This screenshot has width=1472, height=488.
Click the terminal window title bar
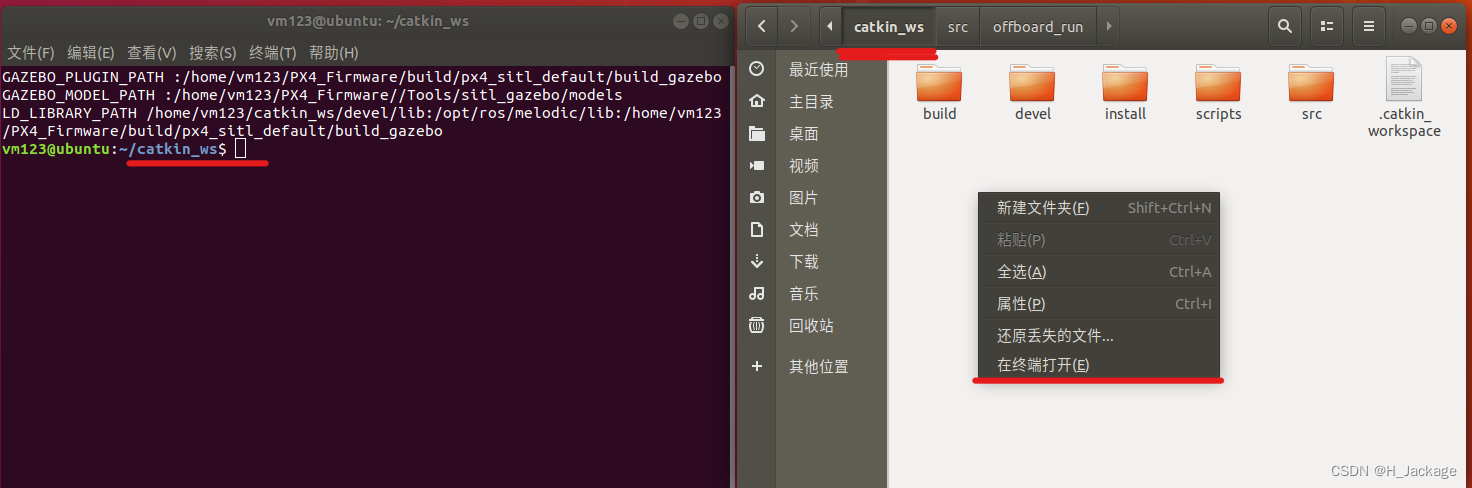coord(367,20)
